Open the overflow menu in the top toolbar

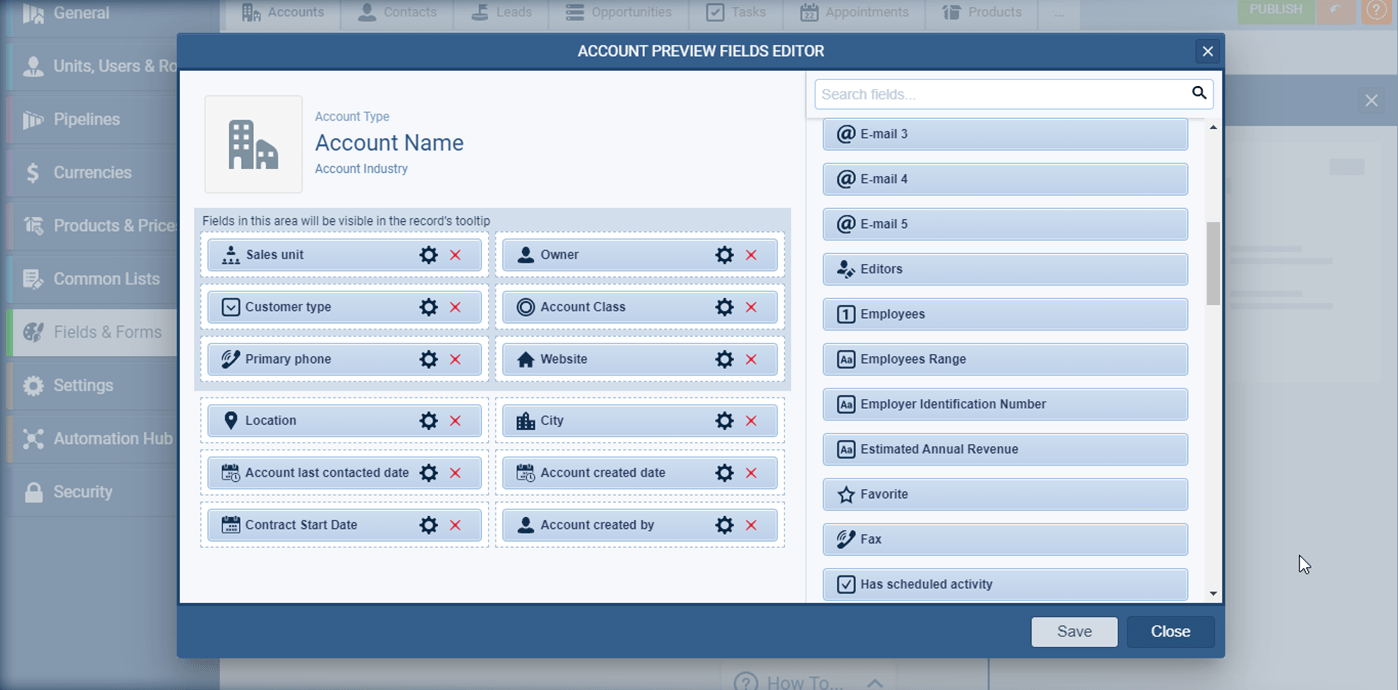tap(1058, 12)
